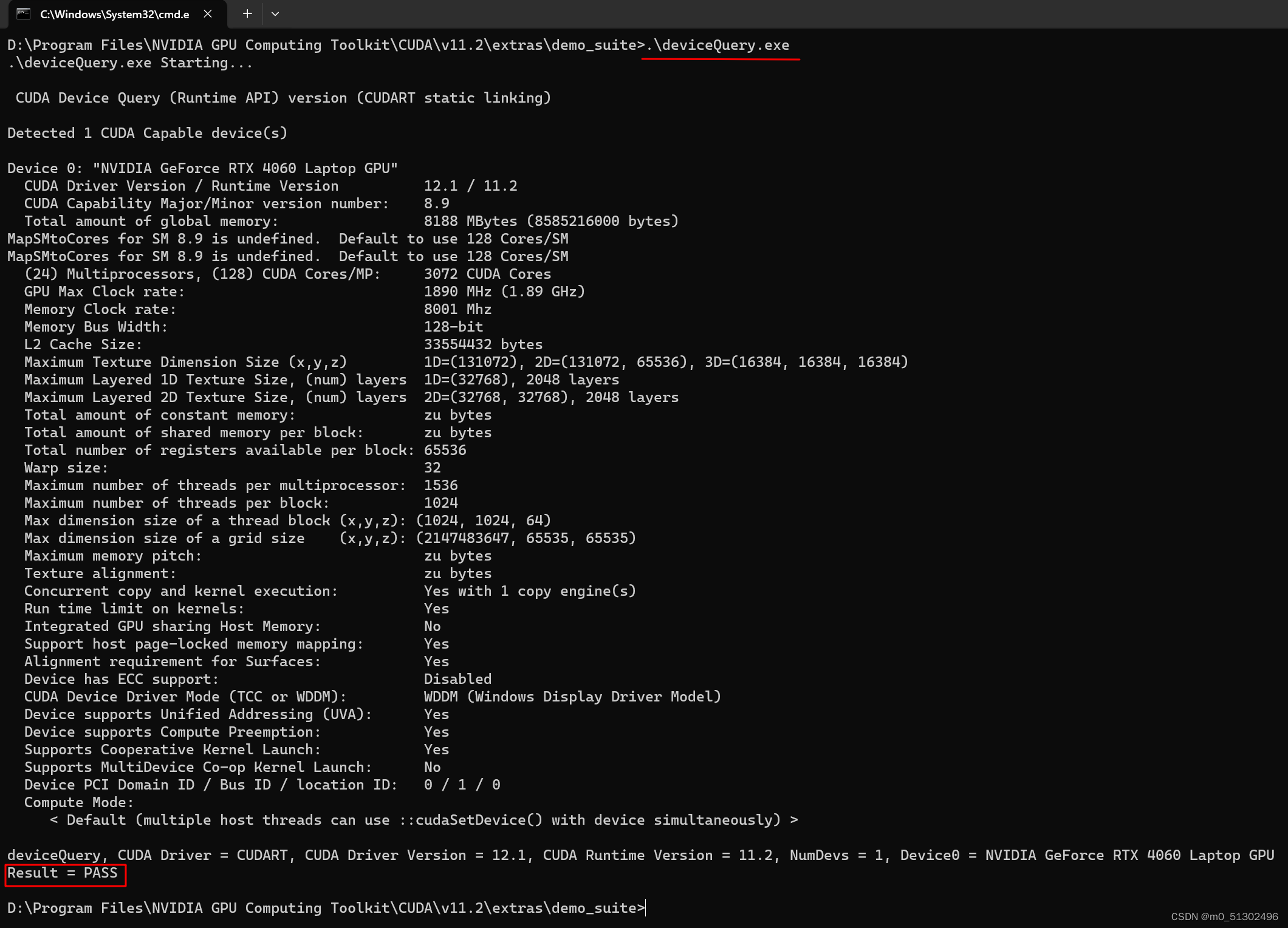Open the new tab dropdown chevron
1288x928 pixels.
click(x=275, y=14)
